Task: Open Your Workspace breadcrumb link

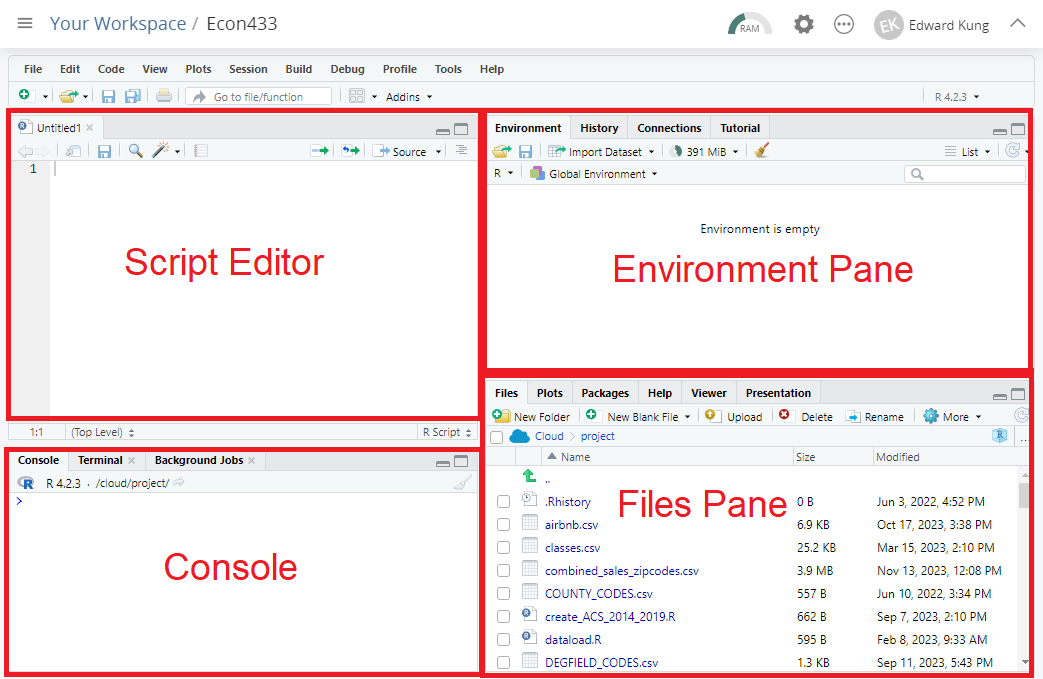Action: coord(118,23)
